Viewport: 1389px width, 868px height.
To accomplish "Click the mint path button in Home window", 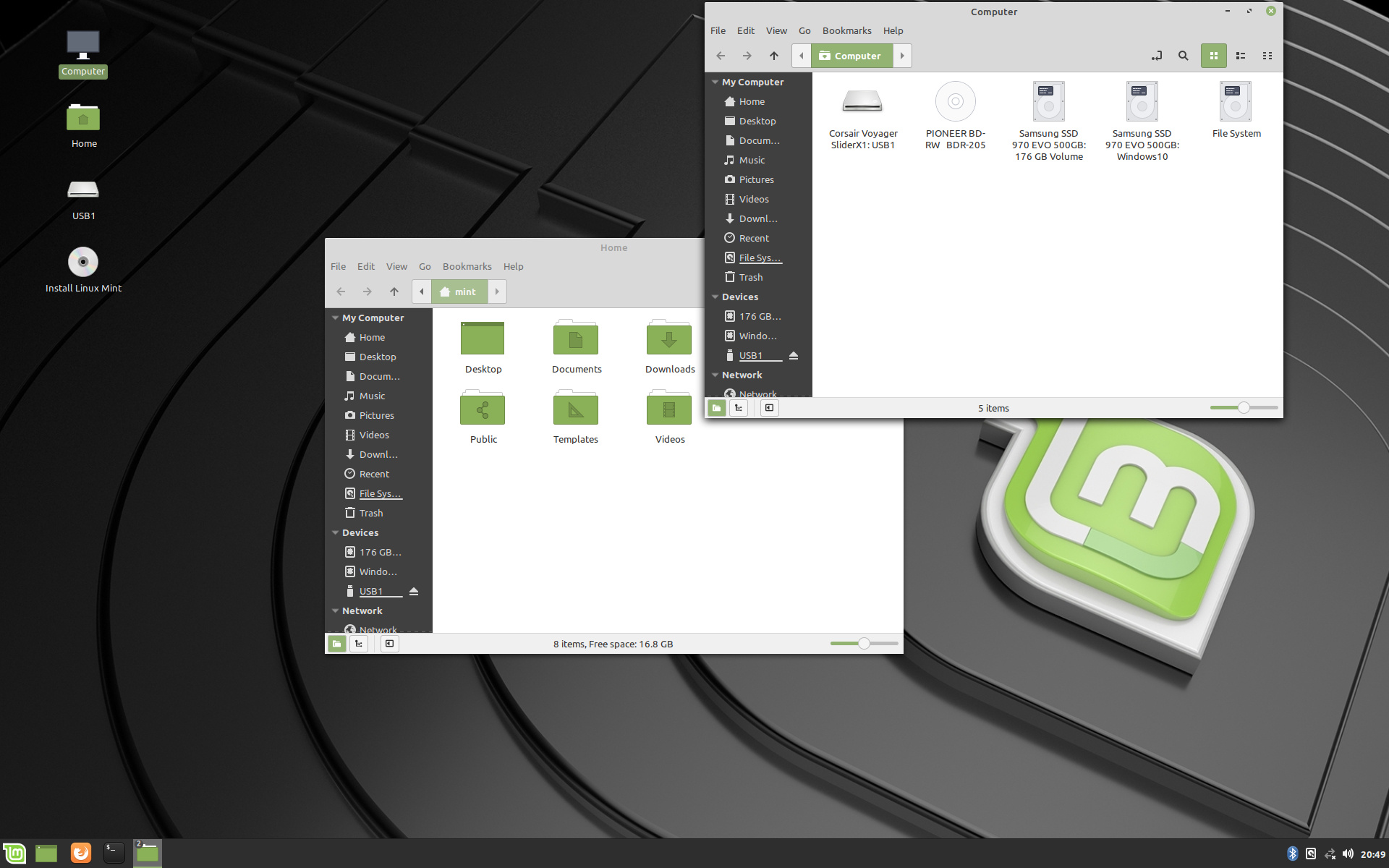I will click(x=459, y=292).
